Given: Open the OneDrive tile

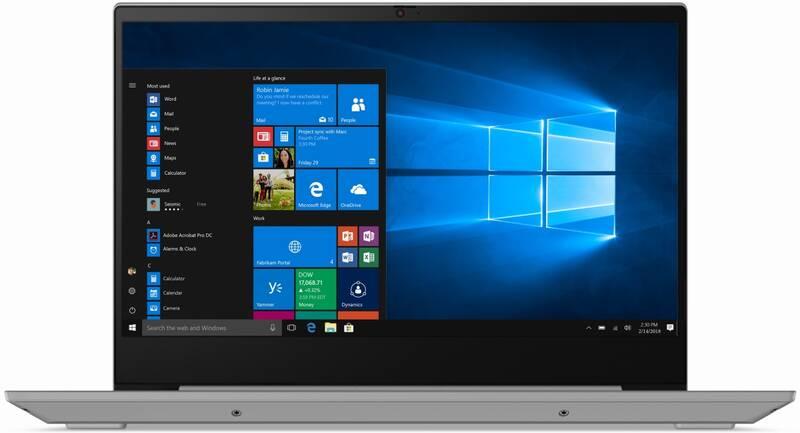Looking at the screenshot, I should pyautogui.click(x=358, y=190).
